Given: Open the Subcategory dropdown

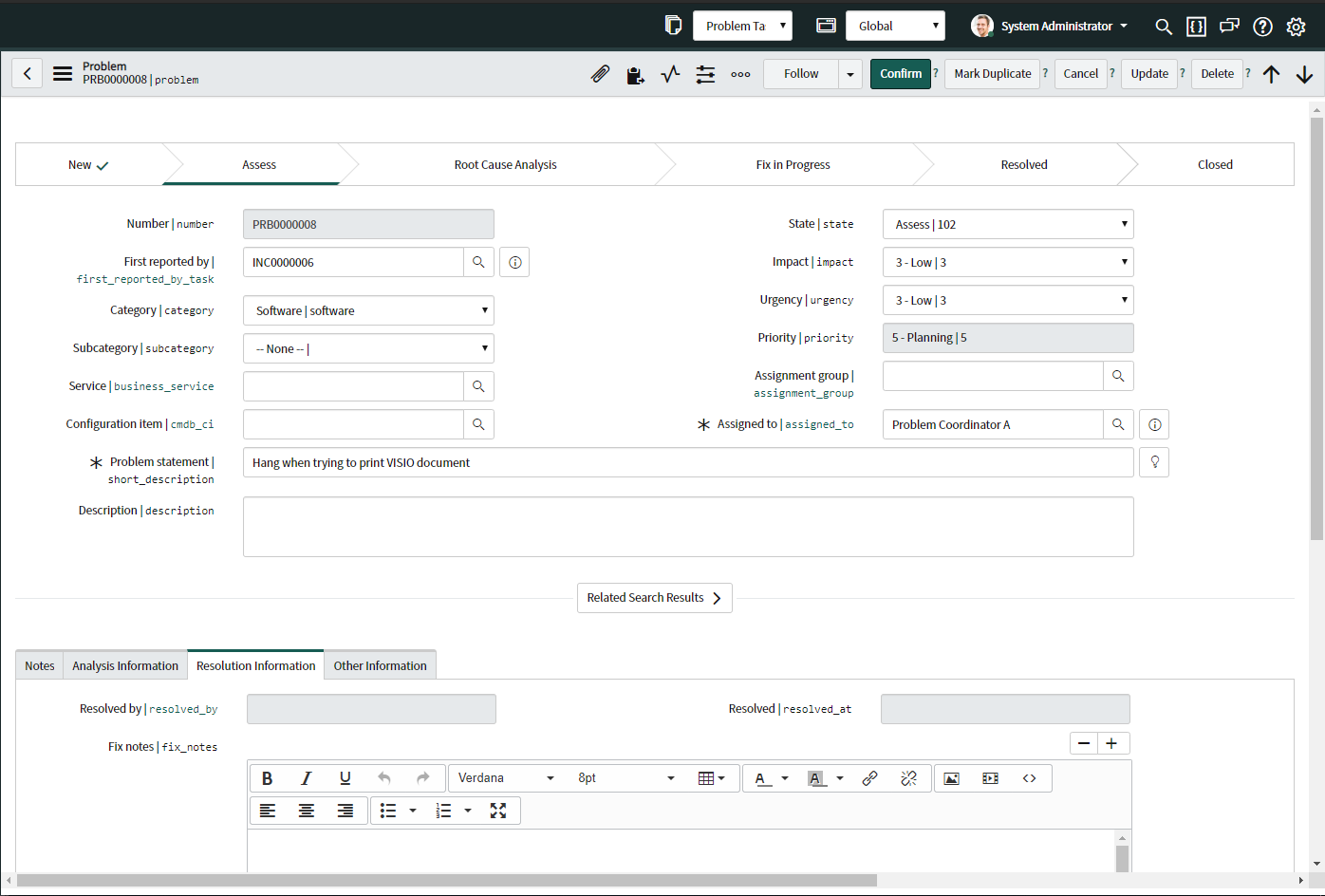Looking at the screenshot, I should 368,348.
